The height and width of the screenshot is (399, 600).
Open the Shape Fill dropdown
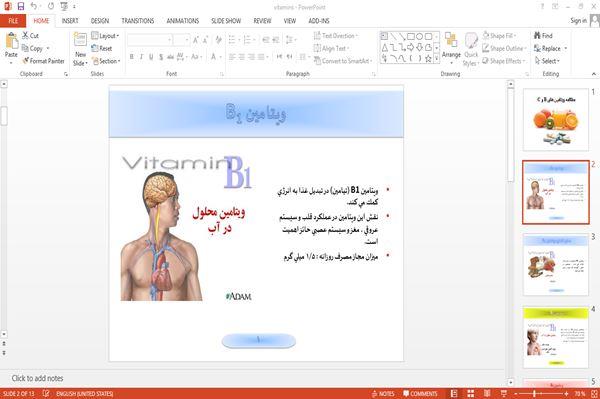[x=500, y=36]
